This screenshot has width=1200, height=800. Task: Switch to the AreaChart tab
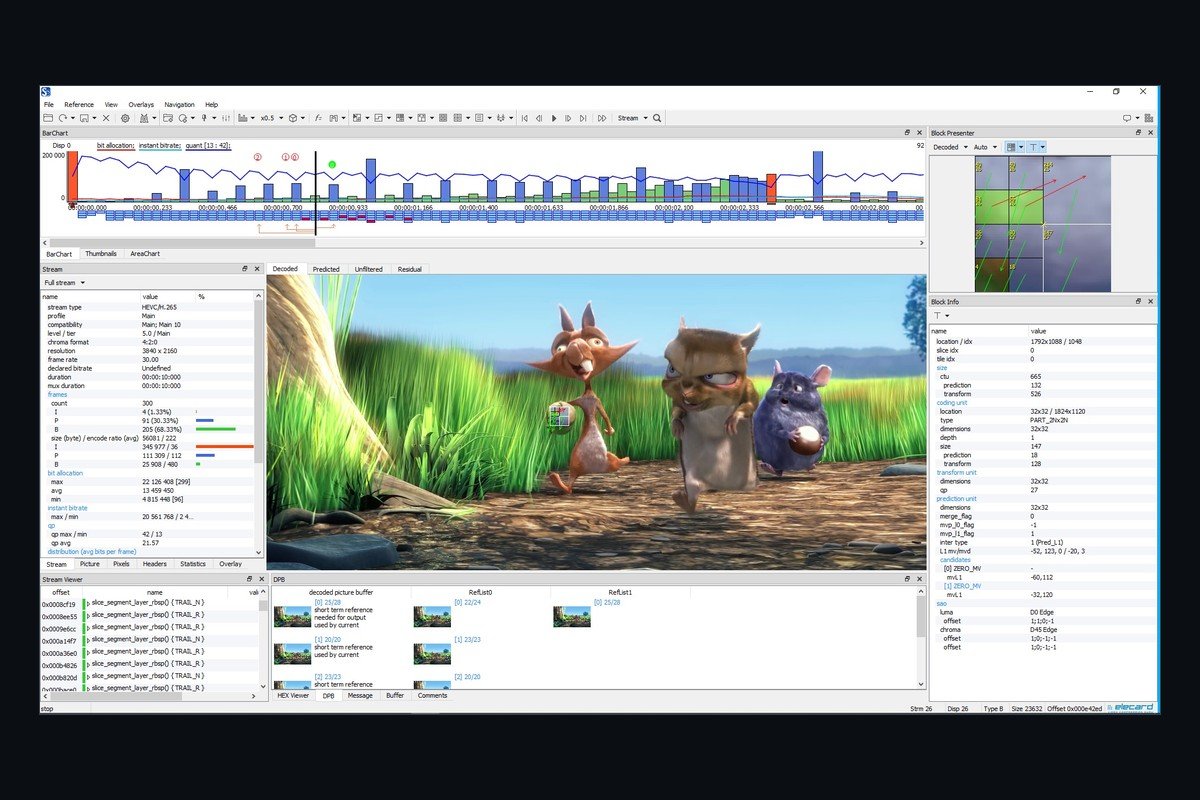click(x=145, y=254)
